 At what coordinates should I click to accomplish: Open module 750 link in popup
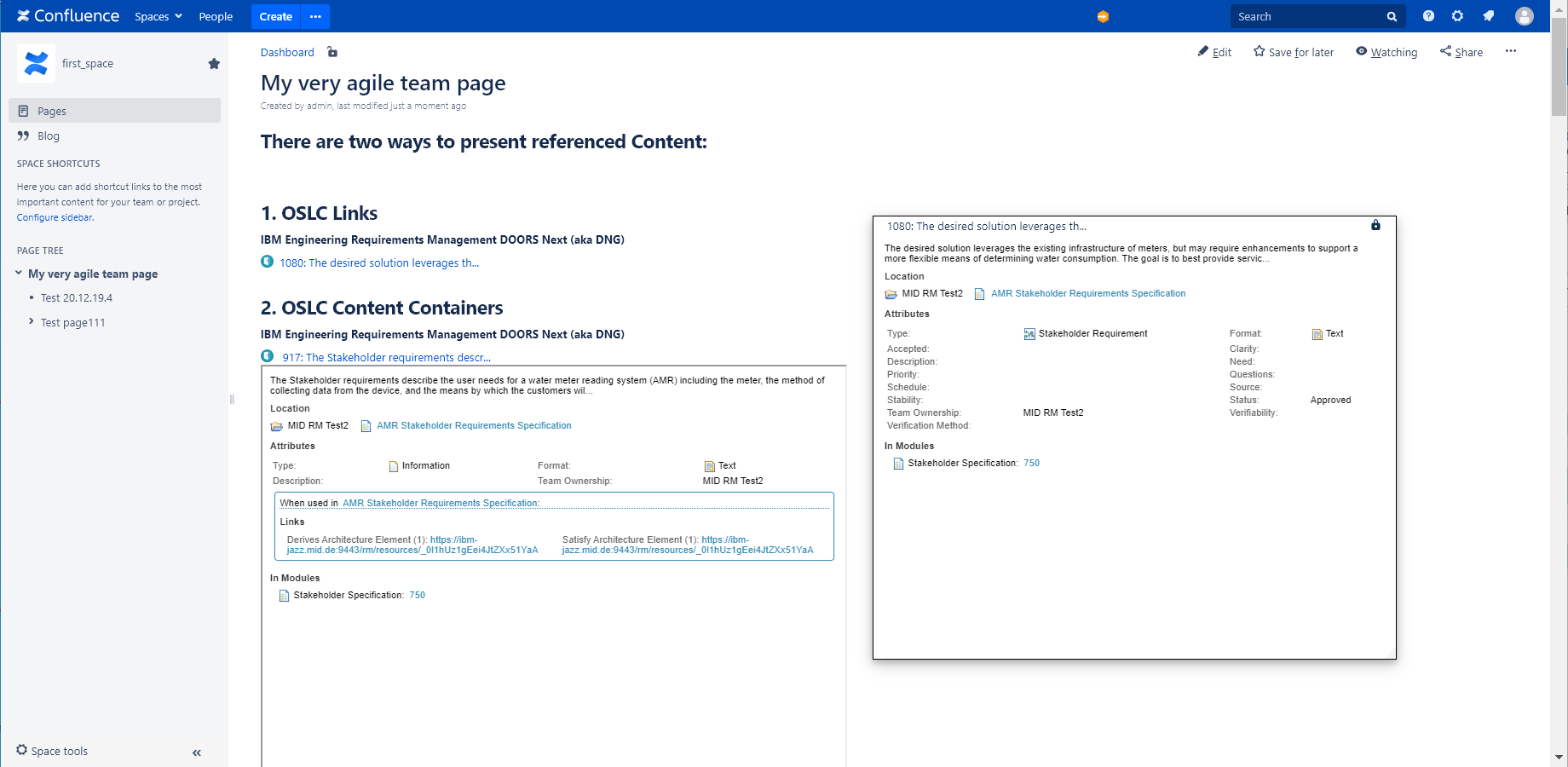pos(1031,463)
